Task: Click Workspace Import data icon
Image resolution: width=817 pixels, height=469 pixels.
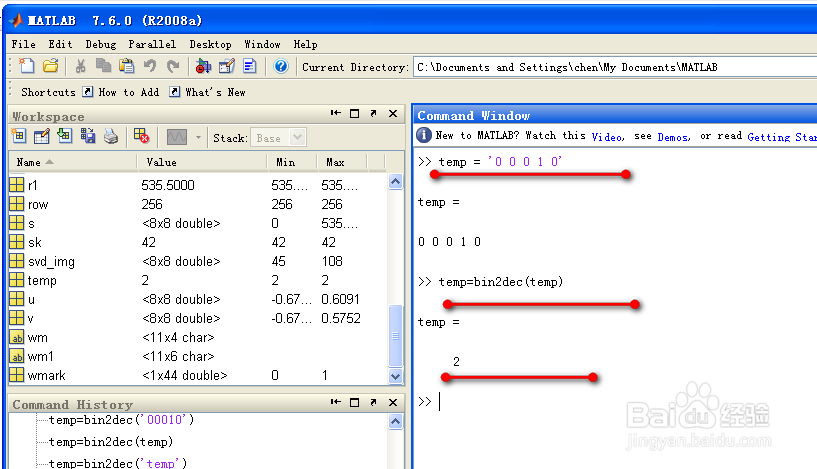Action: [65, 137]
